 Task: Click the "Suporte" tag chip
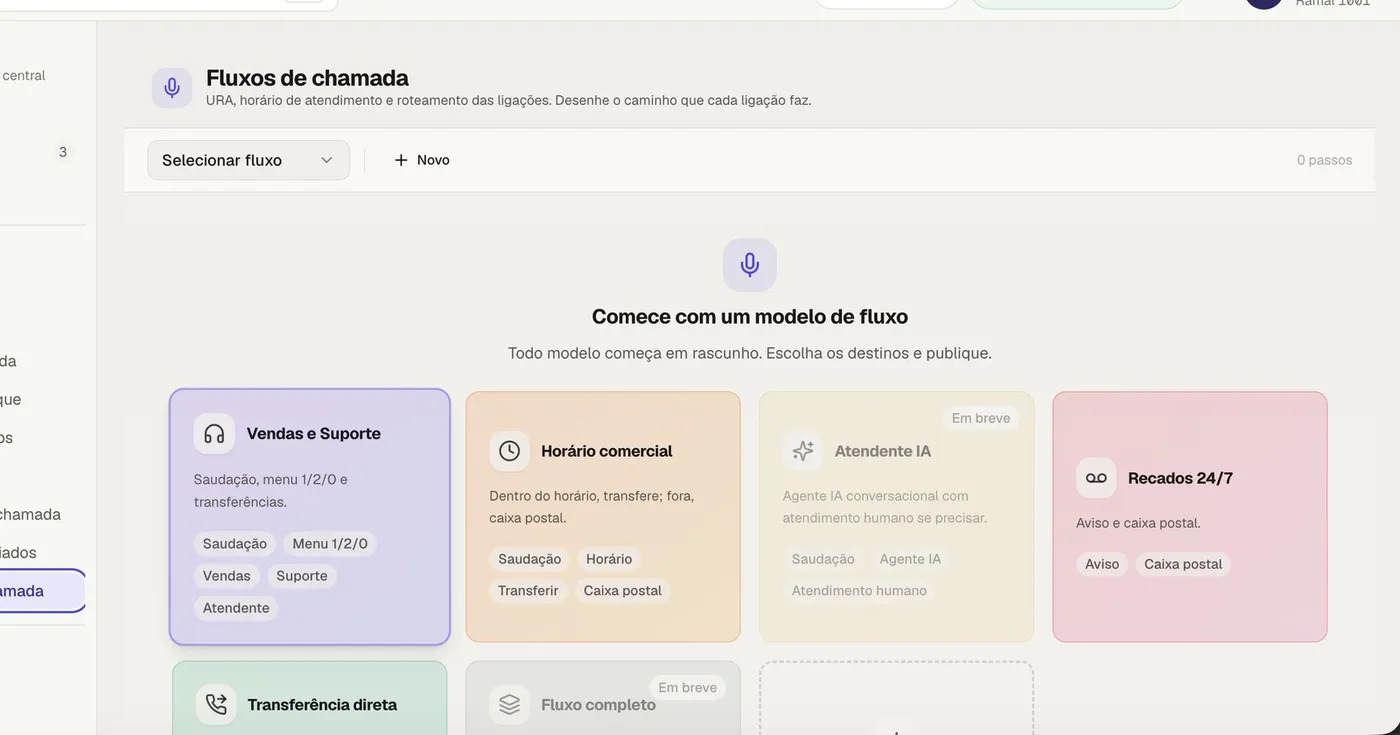302,576
